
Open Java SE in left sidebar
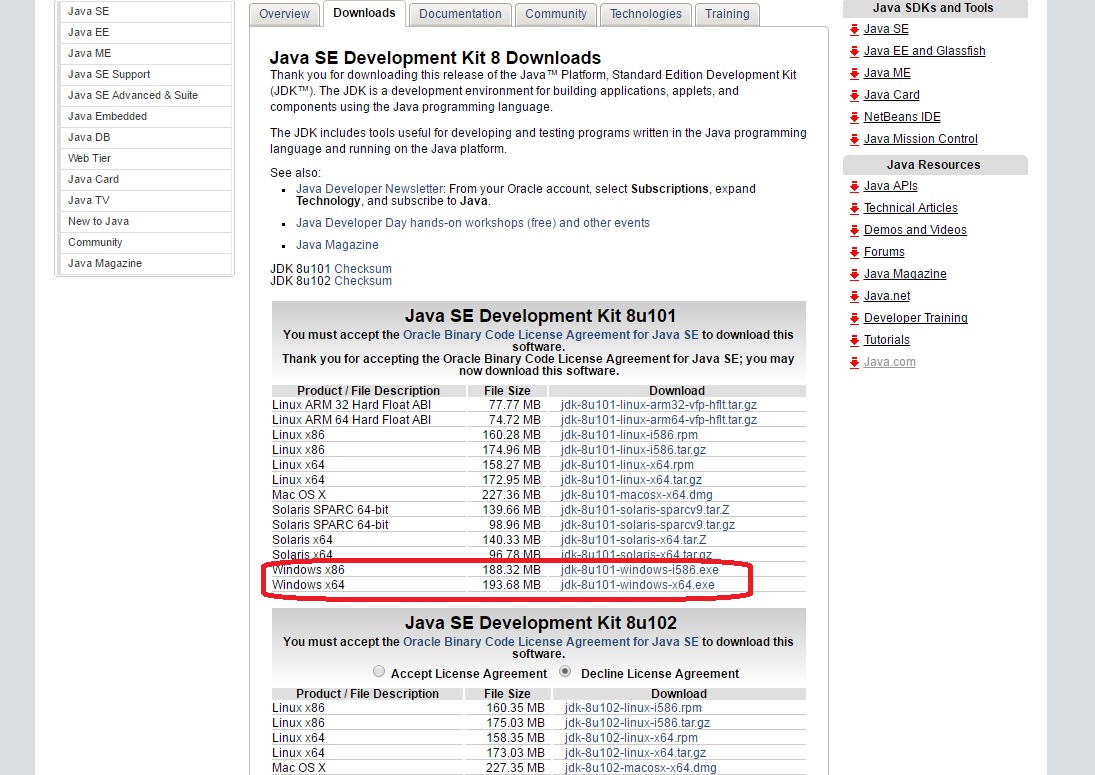[145, 11]
